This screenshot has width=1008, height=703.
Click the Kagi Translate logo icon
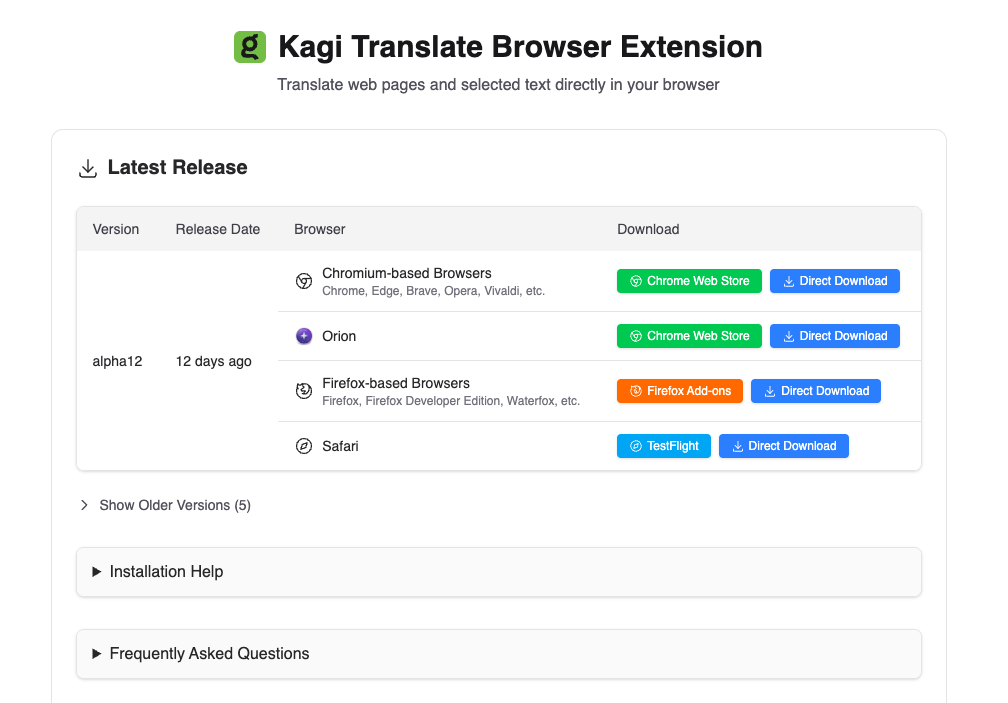(x=249, y=46)
